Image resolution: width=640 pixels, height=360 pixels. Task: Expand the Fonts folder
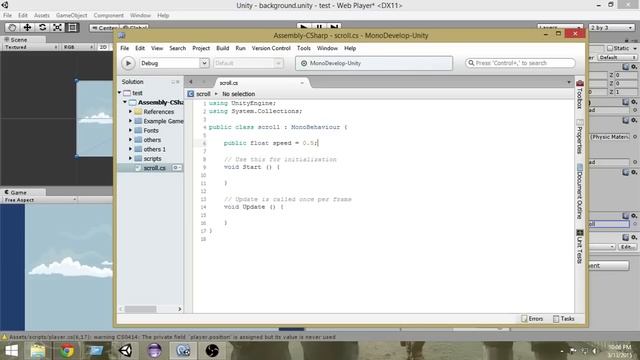click(130, 130)
